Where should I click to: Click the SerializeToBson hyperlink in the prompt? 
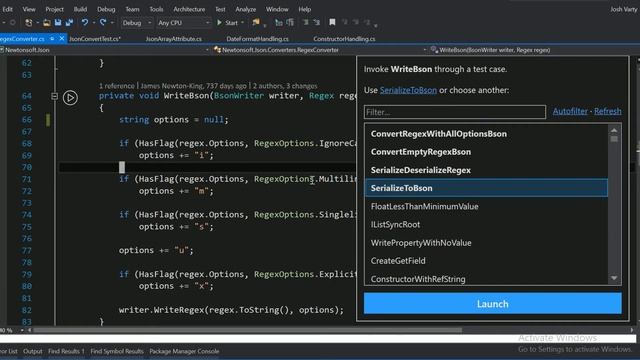coord(408,90)
